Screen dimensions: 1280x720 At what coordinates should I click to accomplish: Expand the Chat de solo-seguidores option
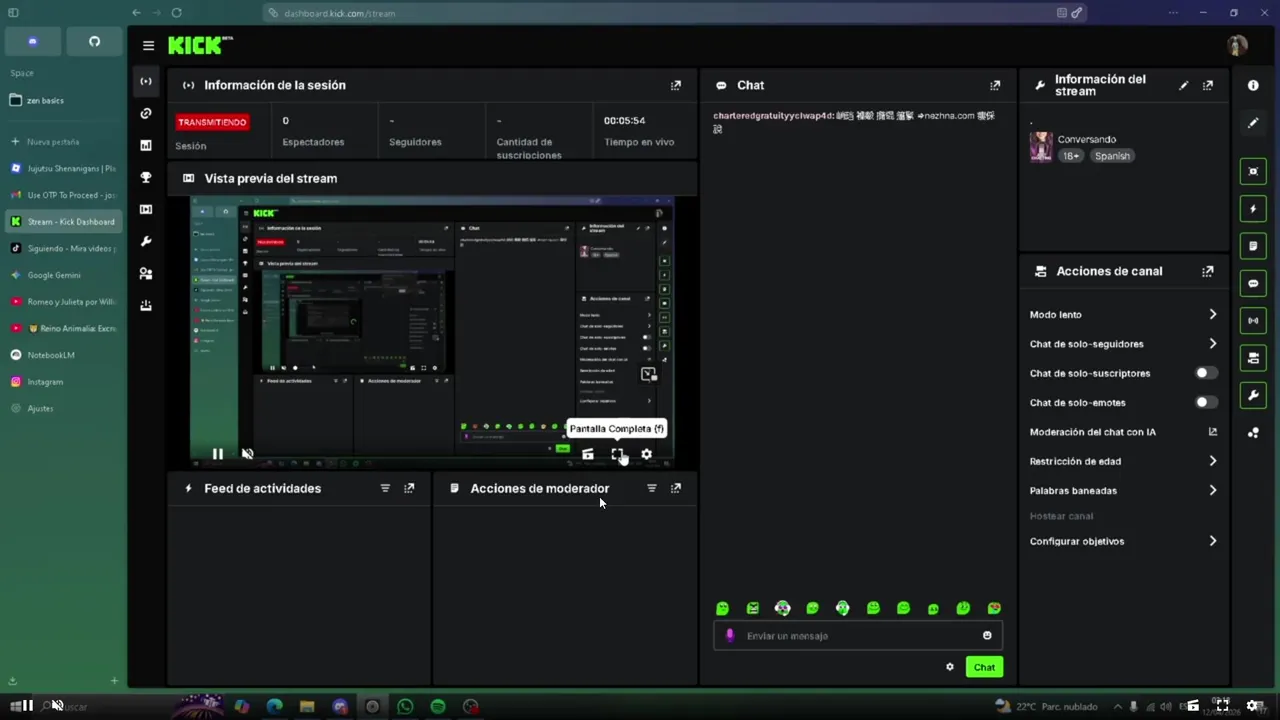(x=1123, y=343)
